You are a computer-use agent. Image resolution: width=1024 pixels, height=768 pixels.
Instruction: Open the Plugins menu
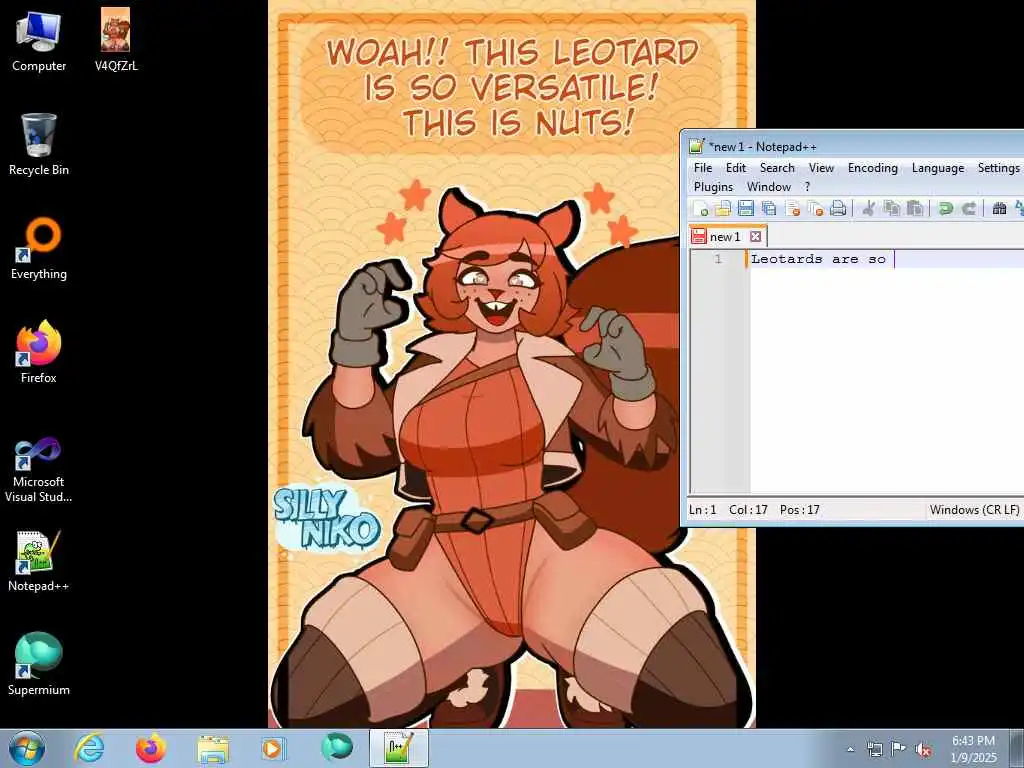tap(713, 187)
